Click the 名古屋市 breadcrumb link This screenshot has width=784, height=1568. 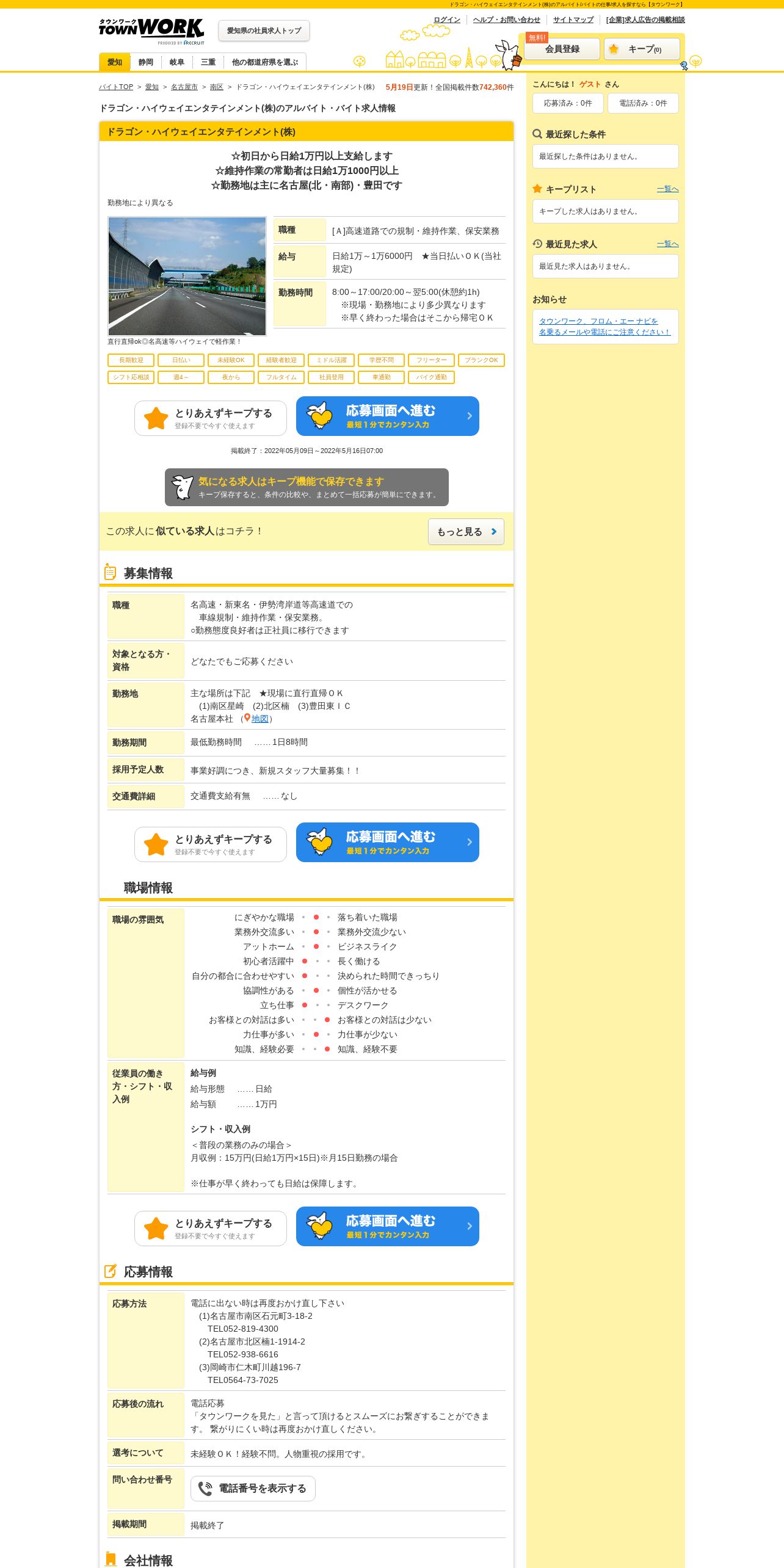pos(184,87)
